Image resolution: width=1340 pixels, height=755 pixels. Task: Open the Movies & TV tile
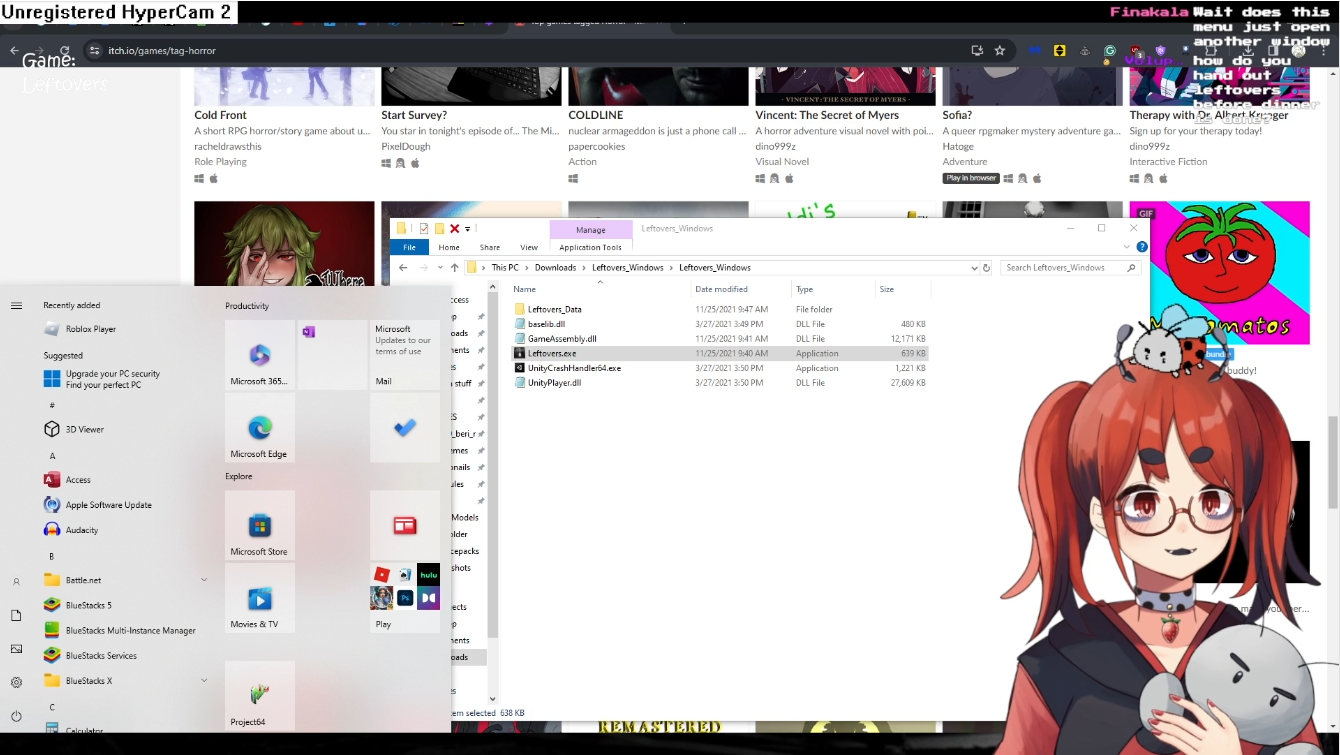[260, 598]
